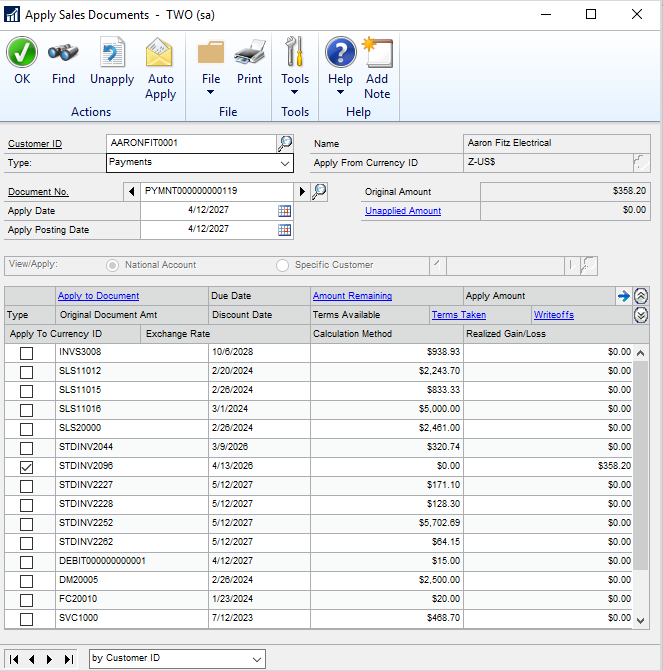The height and width of the screenshot is (671, 663).
Task: Open Customer ID lookup magnifier
Action: (285, 143)
